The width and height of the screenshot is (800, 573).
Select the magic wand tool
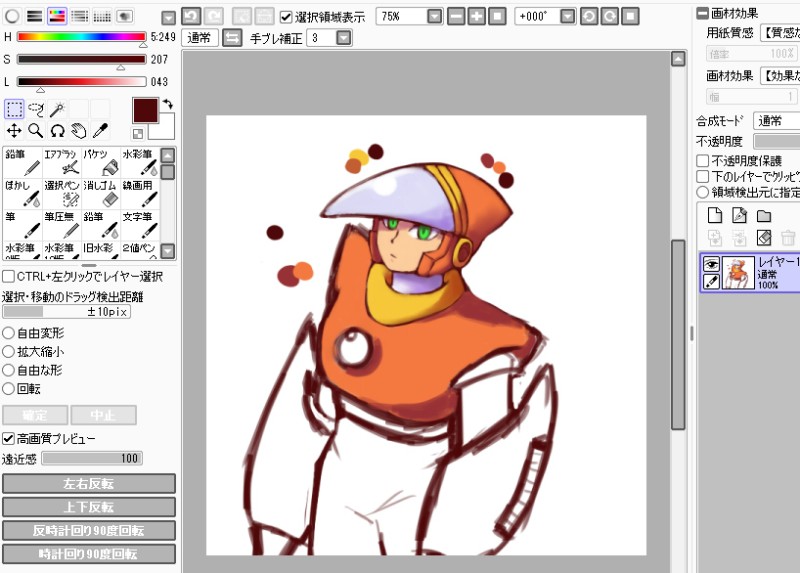57,109
